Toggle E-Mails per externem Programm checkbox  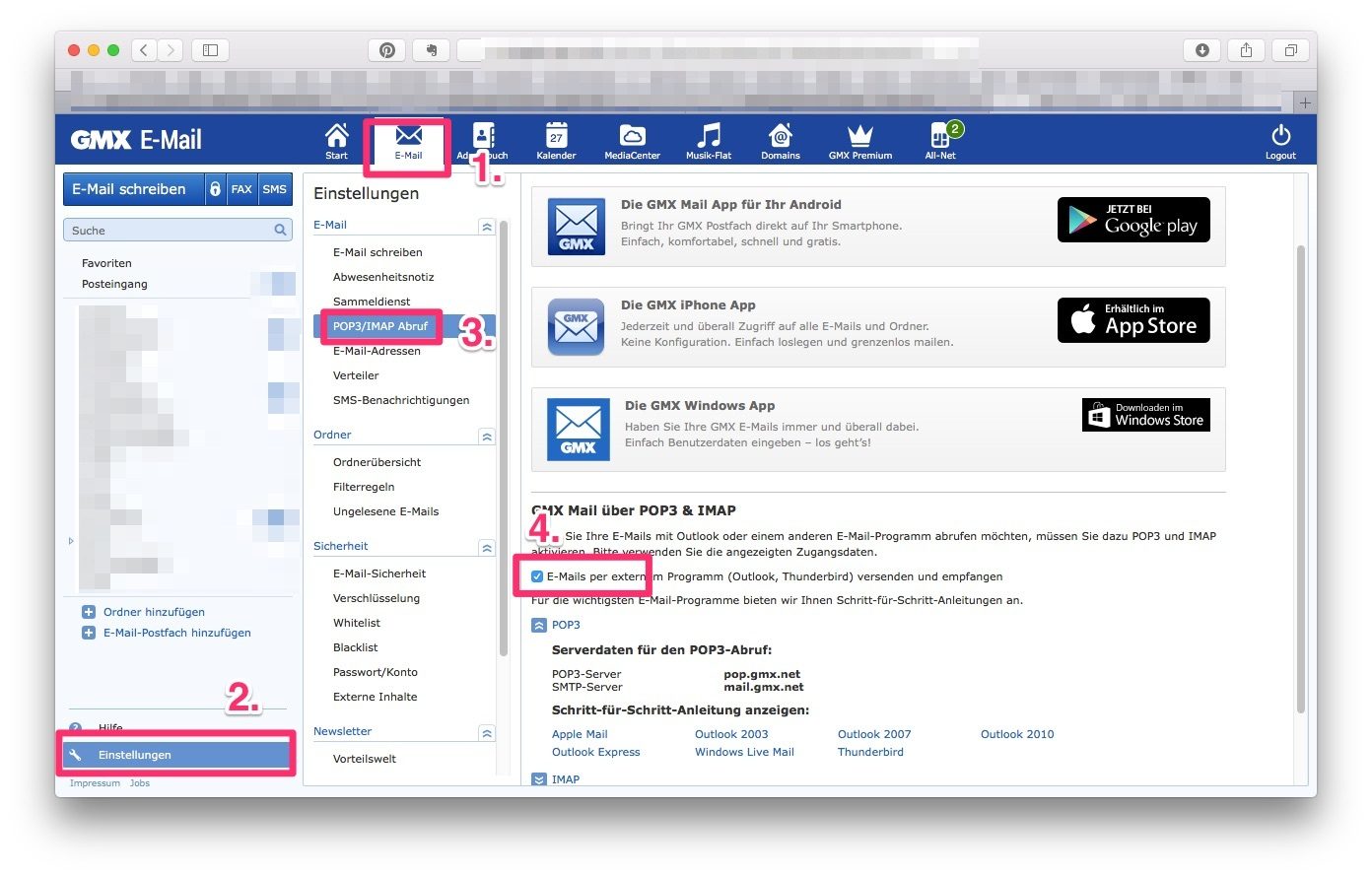tap(537, 576)
